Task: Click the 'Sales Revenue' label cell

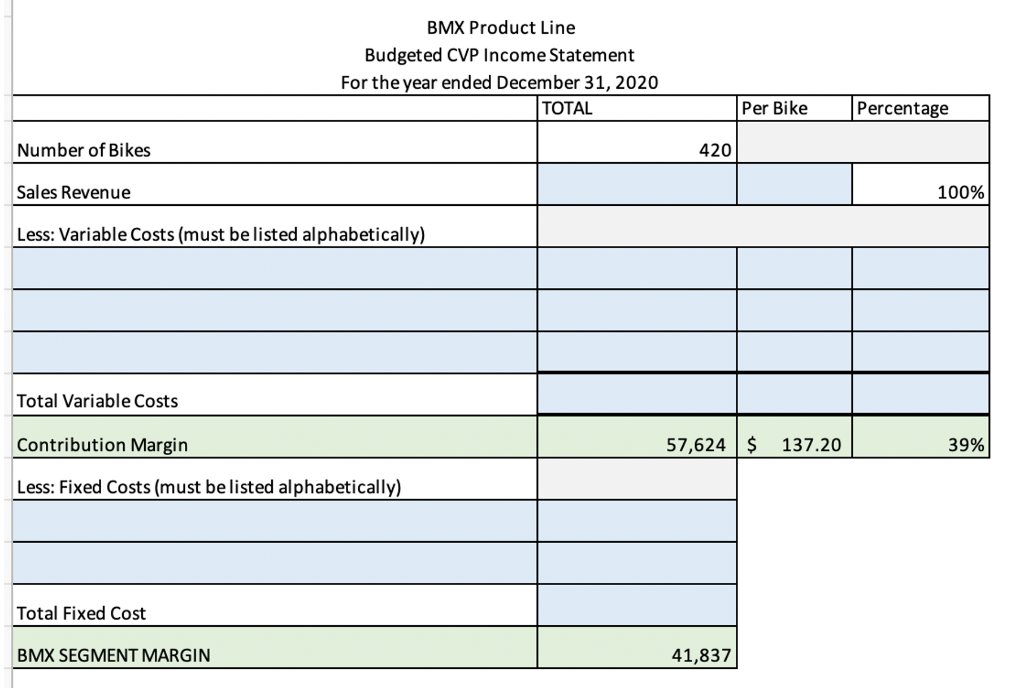Action: pyautogui.click(x=275, y=184)
